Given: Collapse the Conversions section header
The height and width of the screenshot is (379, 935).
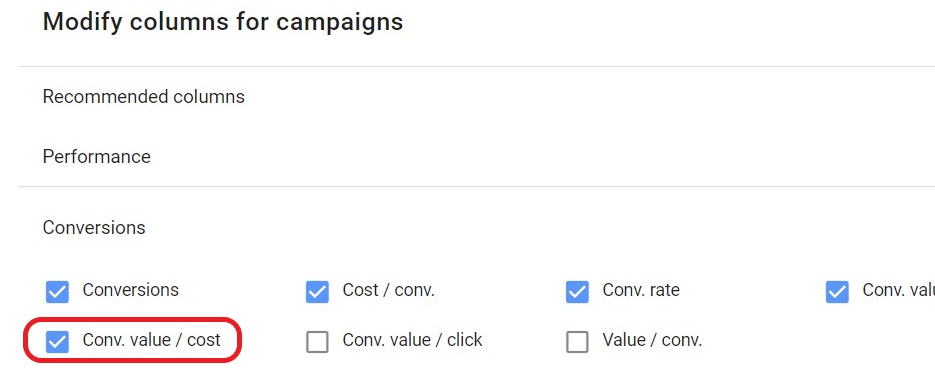Looking at the screenshot, I should (94, 228).
